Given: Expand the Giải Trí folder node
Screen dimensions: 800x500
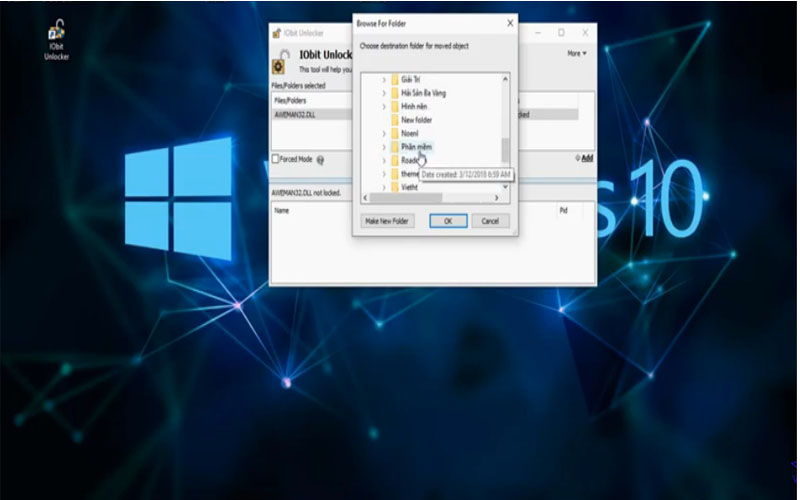Looking at the screenshot, I should click(384, 80).
